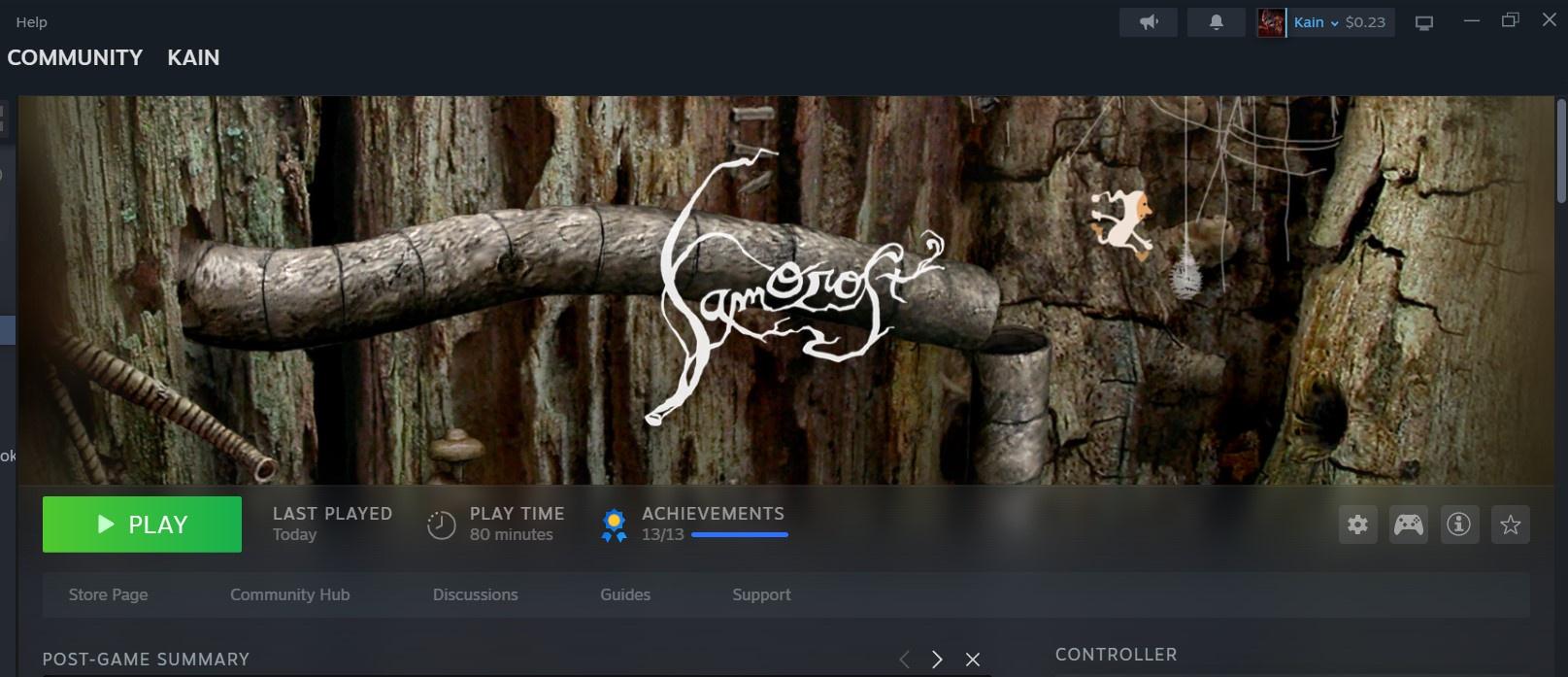Click the LAST PLAYED 'Today' text
Viewport: 1568px width, 677px height.
[x=294, y=535]
